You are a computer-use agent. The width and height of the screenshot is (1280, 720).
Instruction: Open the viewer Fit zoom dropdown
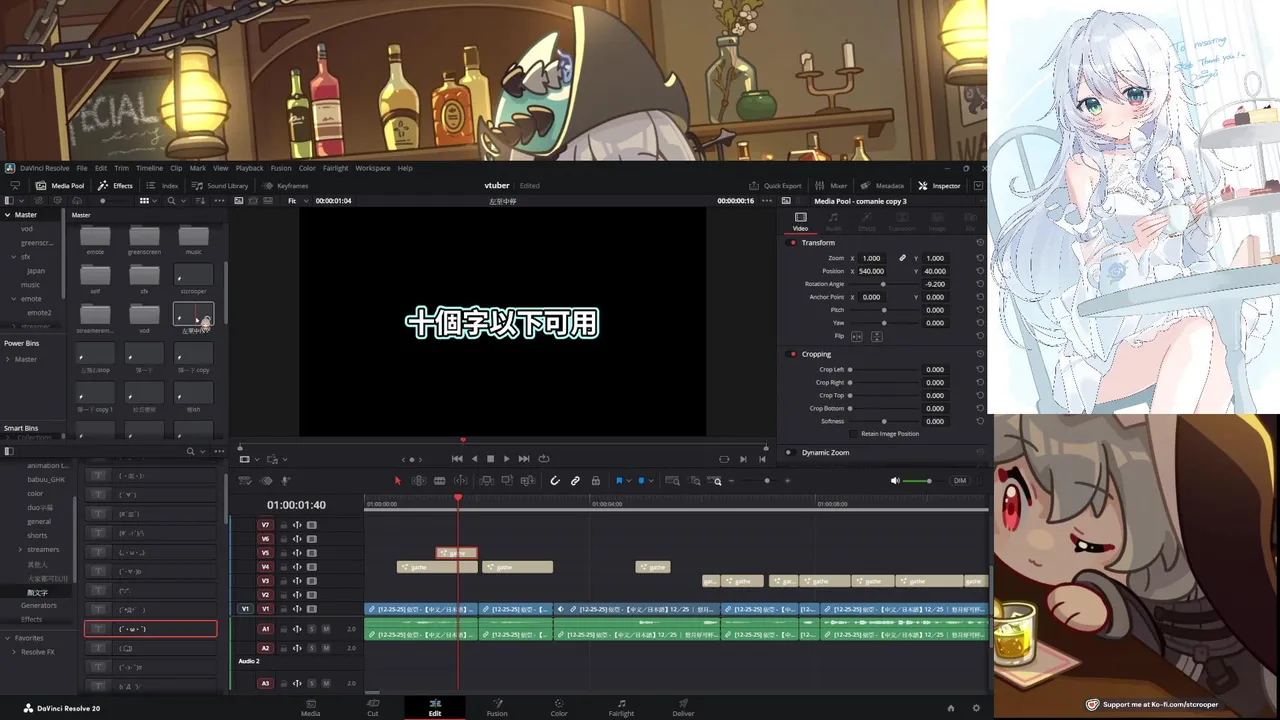click(297, 201)
